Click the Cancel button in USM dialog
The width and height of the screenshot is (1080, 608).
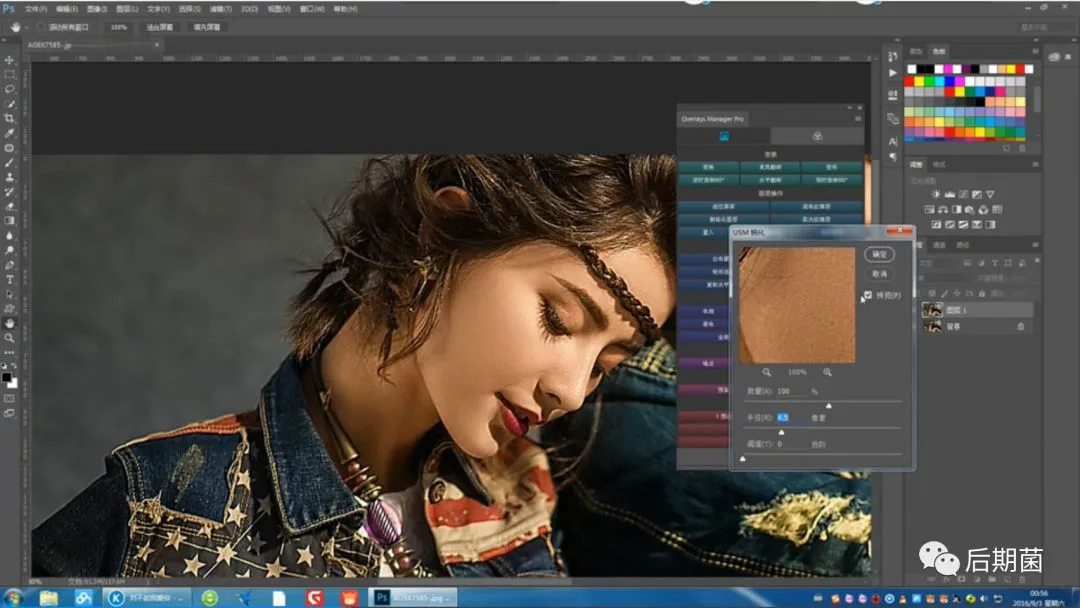click(x=879, y=273)
